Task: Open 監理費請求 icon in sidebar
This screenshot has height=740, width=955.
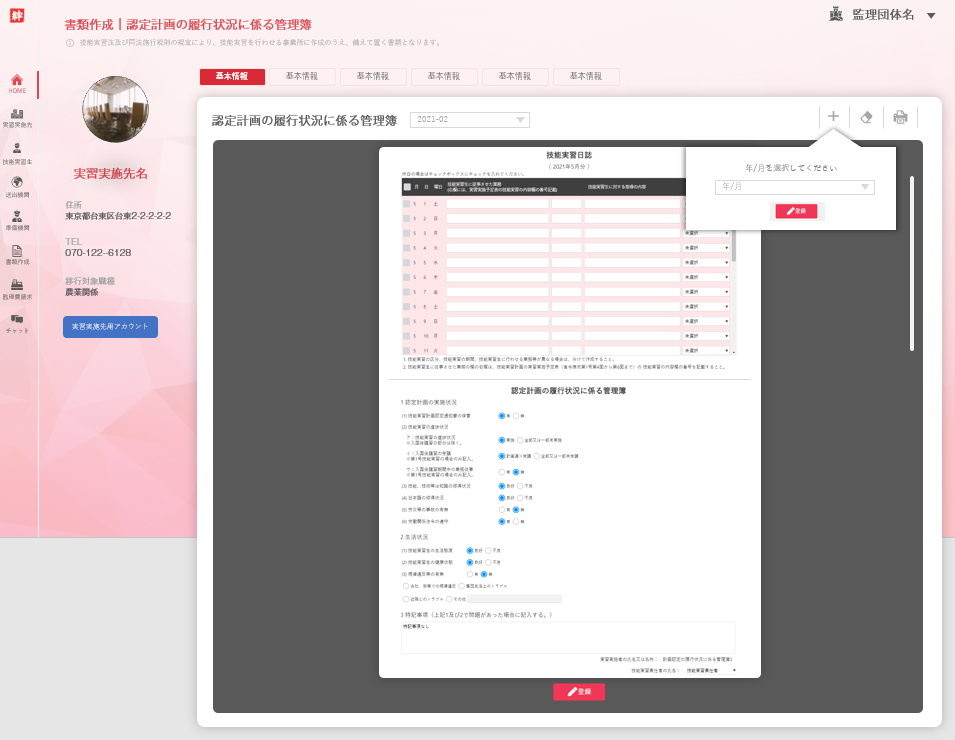Action: coord(17,288)
